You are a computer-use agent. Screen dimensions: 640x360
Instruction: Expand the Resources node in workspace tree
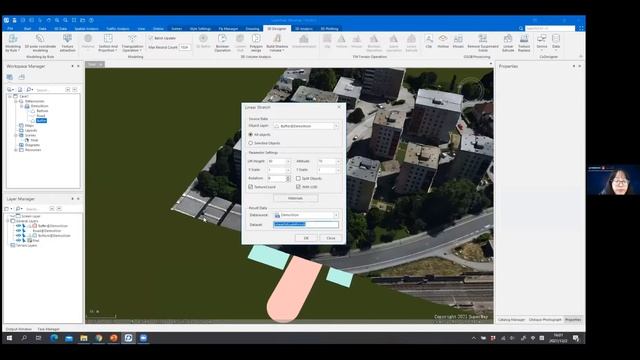(16, 150)
